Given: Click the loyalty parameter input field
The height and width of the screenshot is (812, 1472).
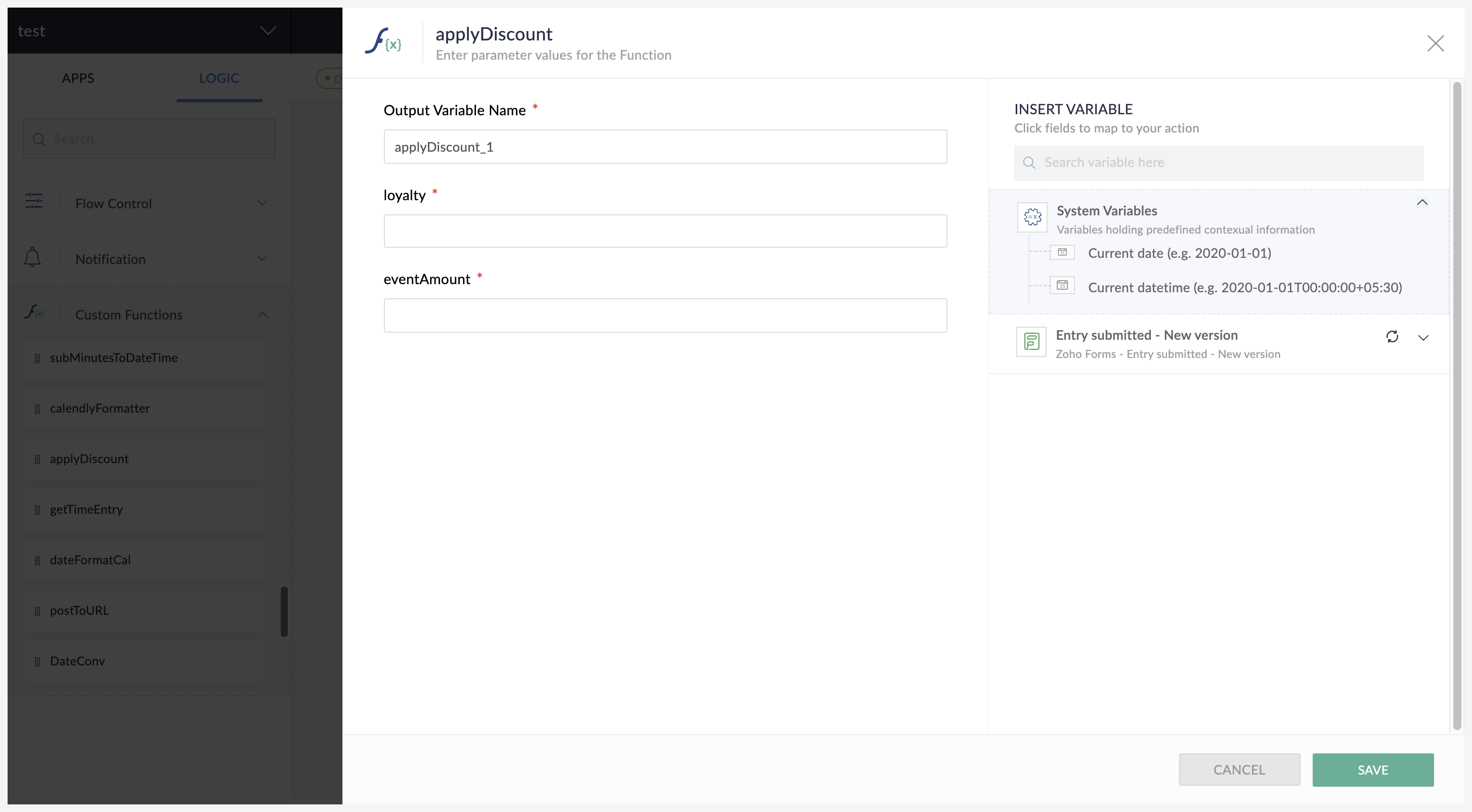Looking at the screenshot, I should (665, 231).
